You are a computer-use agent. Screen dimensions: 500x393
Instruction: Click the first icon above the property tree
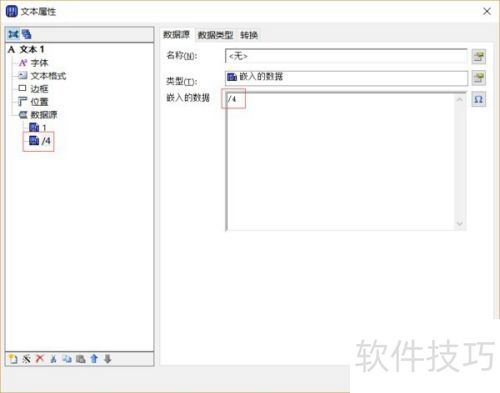[x=13, y=34]
